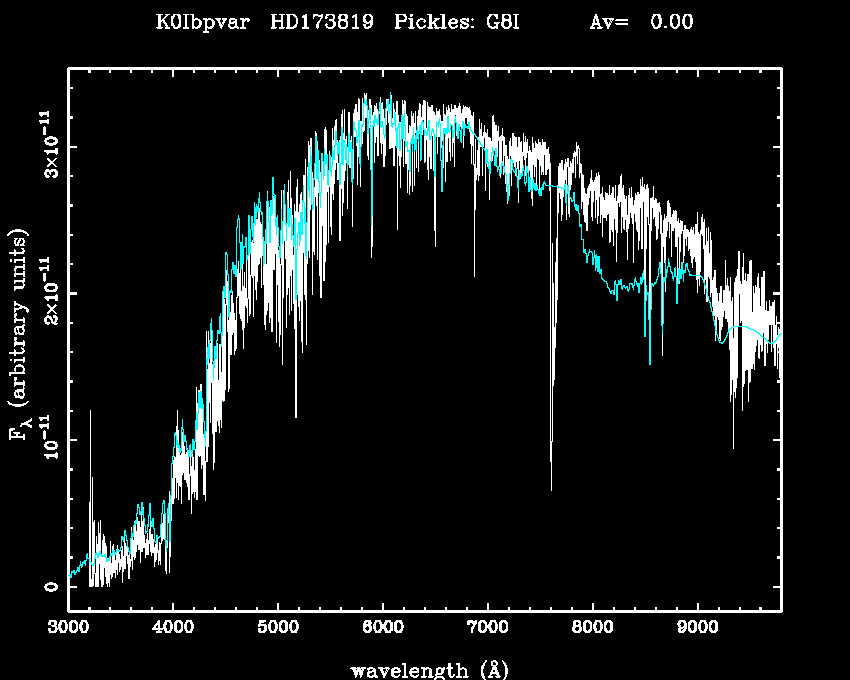Click the smooth cyan curve hump past 9000 Å
Image resolution: width=850 pixels, height=680 pixels.
click(745, 328)
